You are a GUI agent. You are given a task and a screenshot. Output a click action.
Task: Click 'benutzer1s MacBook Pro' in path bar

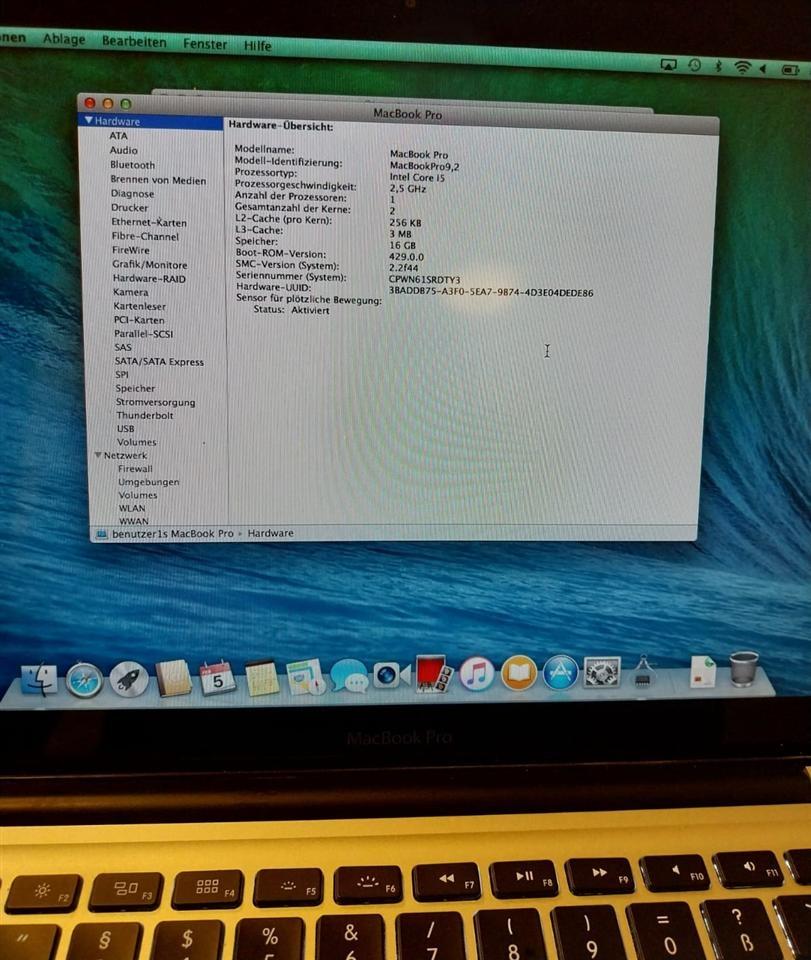click(173, 534)
